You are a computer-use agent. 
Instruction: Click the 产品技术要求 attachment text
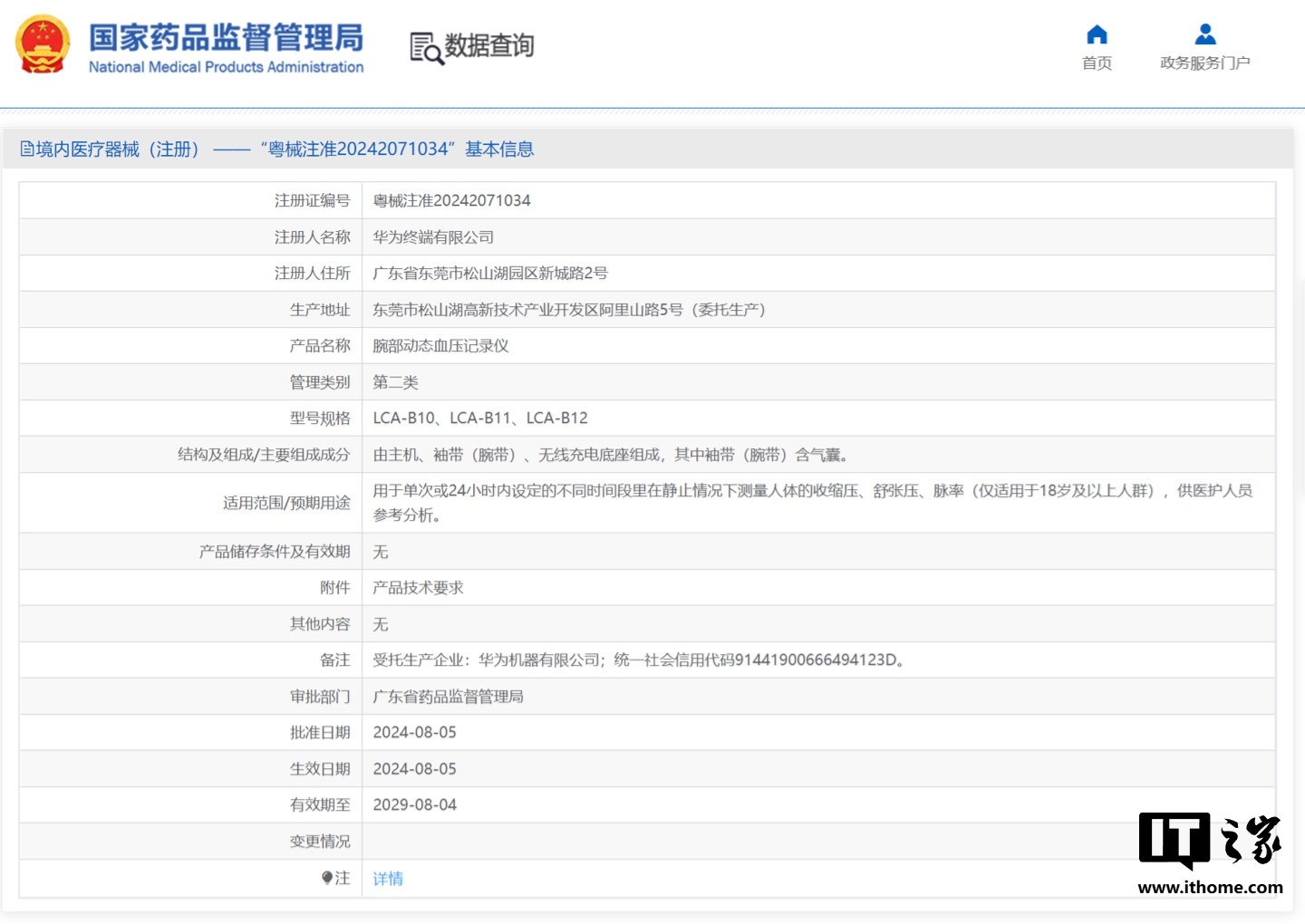[418, 588]
